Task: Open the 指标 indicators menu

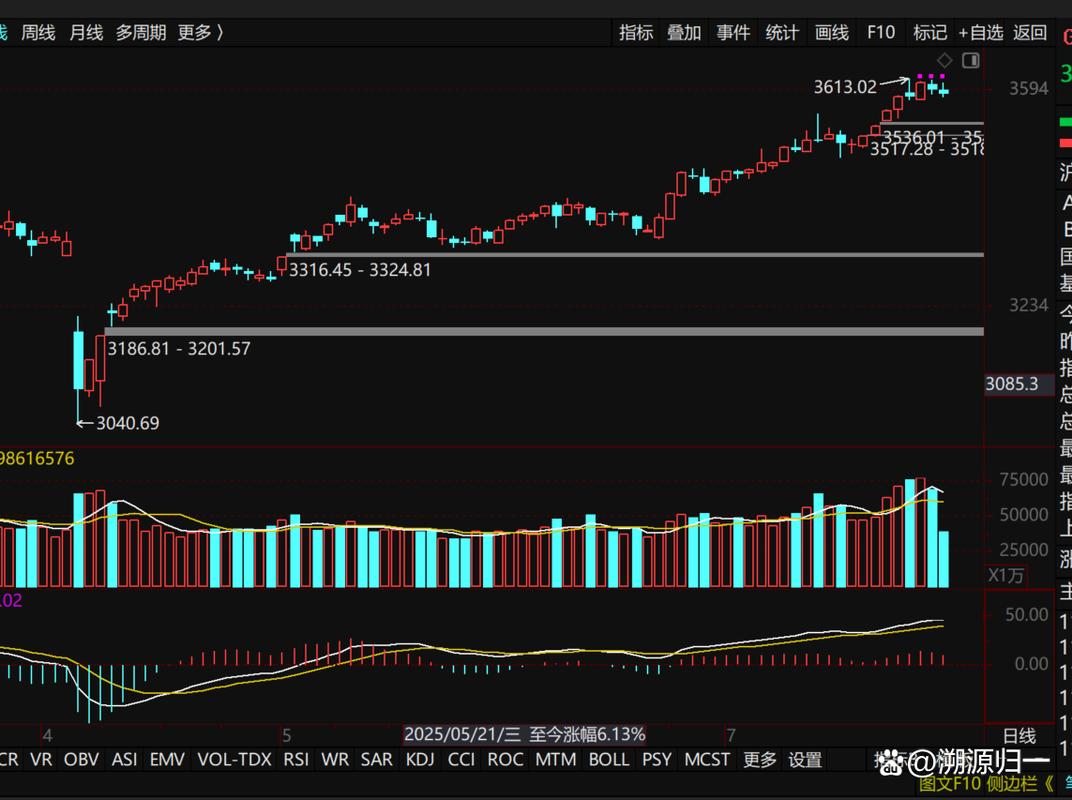Action: pyautogui.click(x=637, y=33)
